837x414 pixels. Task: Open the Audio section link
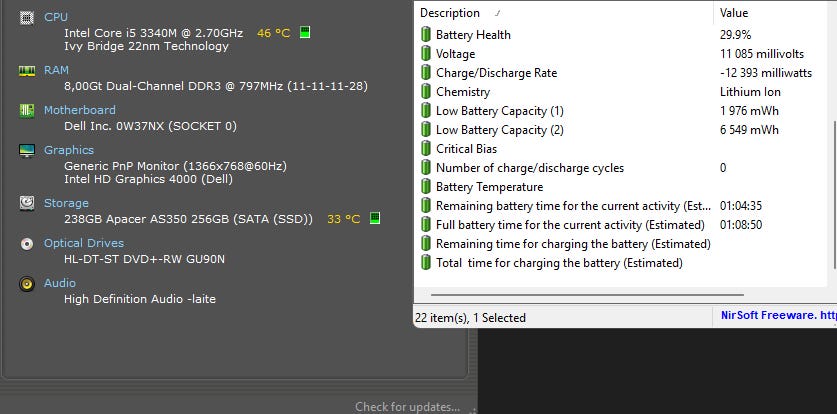click(60, 283)
